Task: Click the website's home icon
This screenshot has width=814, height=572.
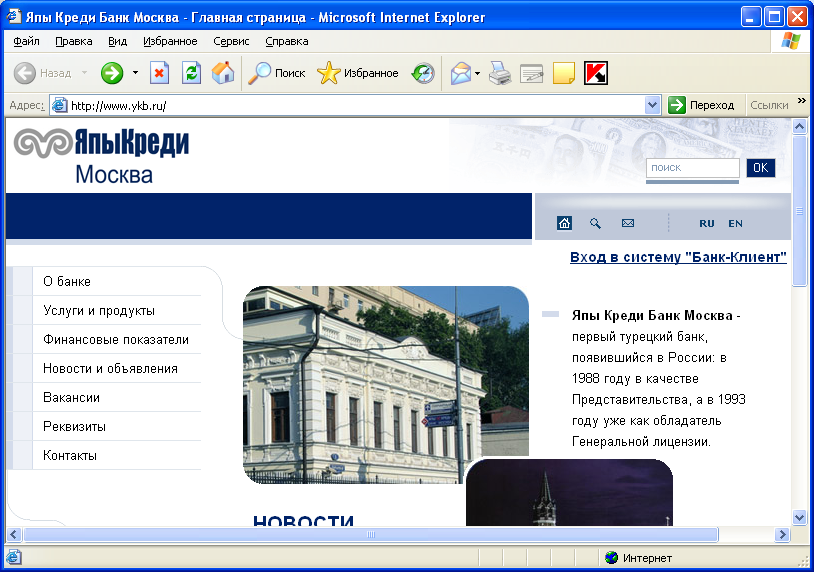Action: [x=564, y=223]
